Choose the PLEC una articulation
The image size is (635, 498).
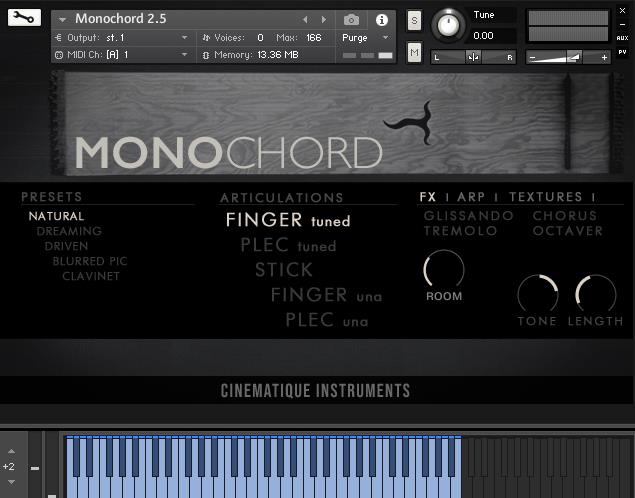pos(327,320)
